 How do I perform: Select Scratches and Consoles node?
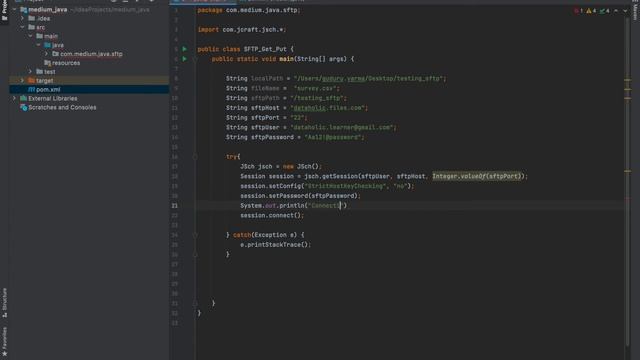click(x=62, y=107)
